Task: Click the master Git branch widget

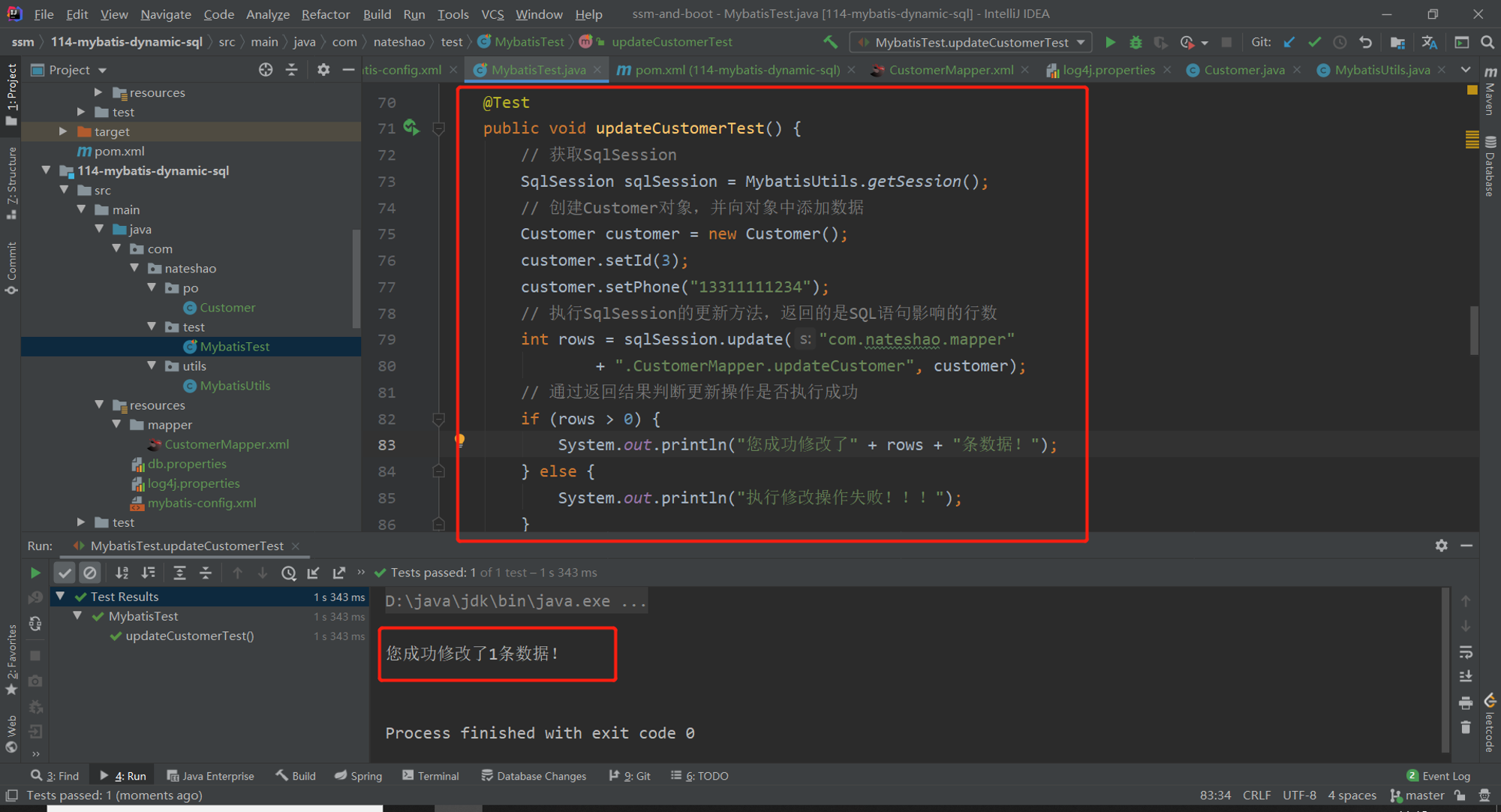Action: click(1417, 795)
